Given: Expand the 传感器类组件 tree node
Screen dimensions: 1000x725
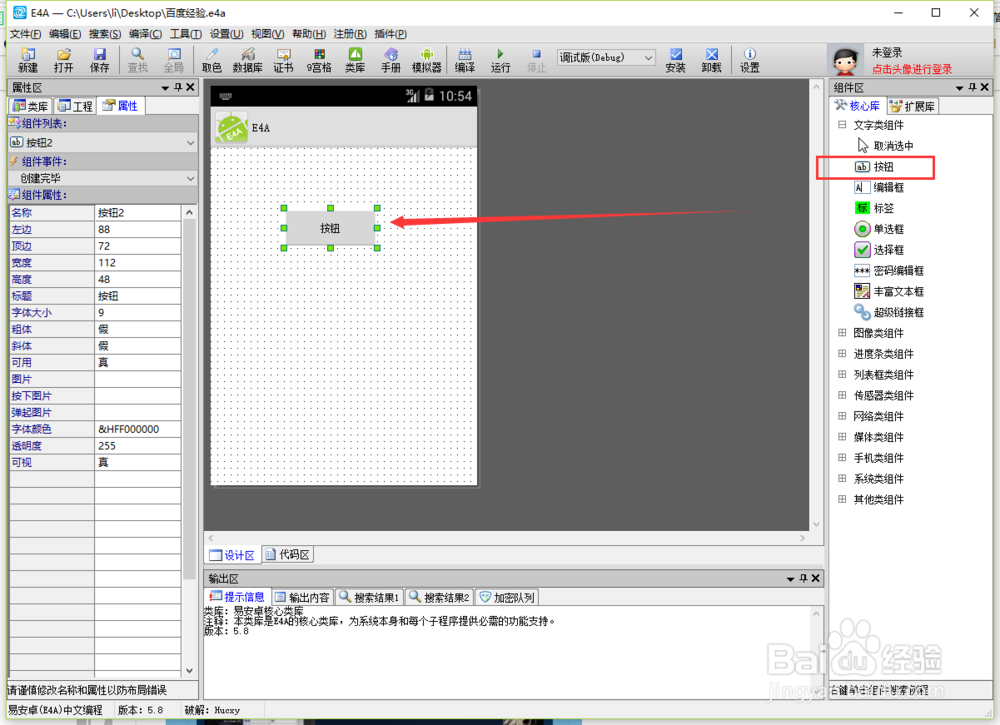Looking at the screenshot, I should [842, 395].
